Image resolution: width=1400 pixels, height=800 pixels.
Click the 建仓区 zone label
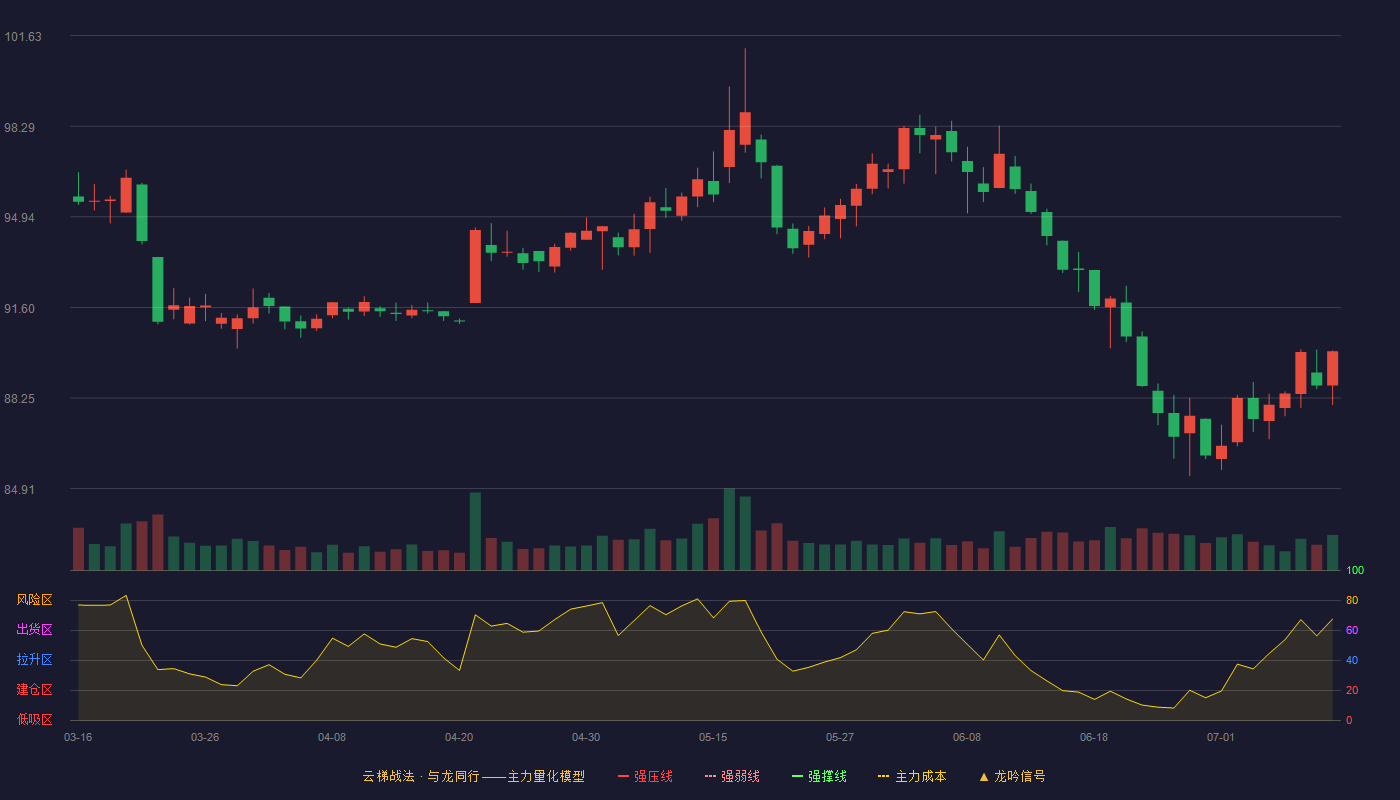(x=34, y=690)
